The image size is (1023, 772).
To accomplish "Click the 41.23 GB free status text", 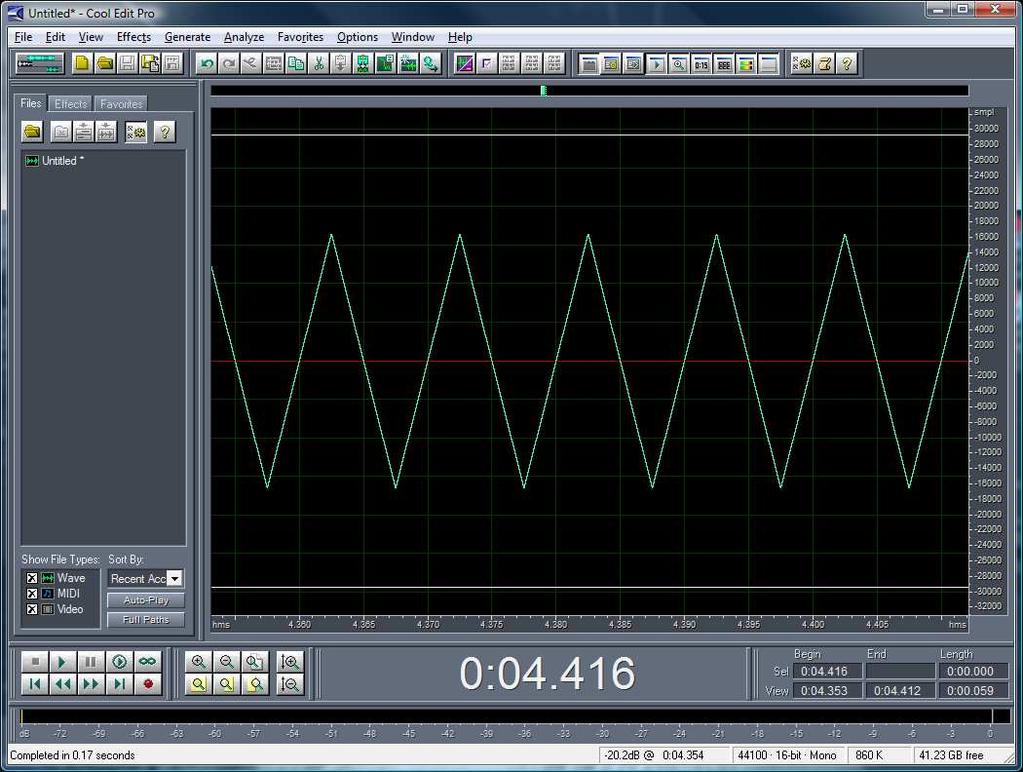I will coord(951,755).
